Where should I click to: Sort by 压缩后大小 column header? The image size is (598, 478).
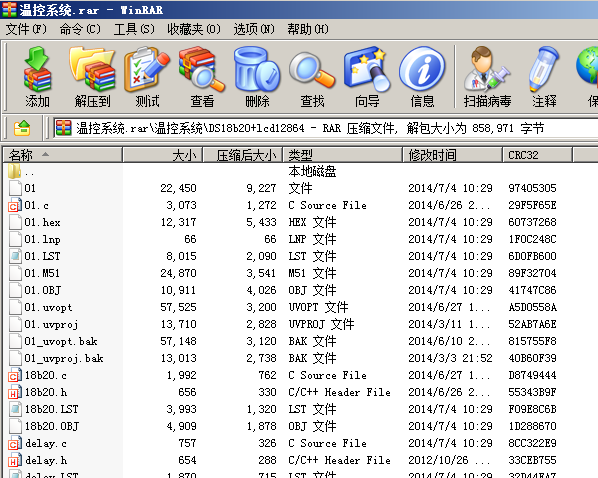[x=243, y=155]
